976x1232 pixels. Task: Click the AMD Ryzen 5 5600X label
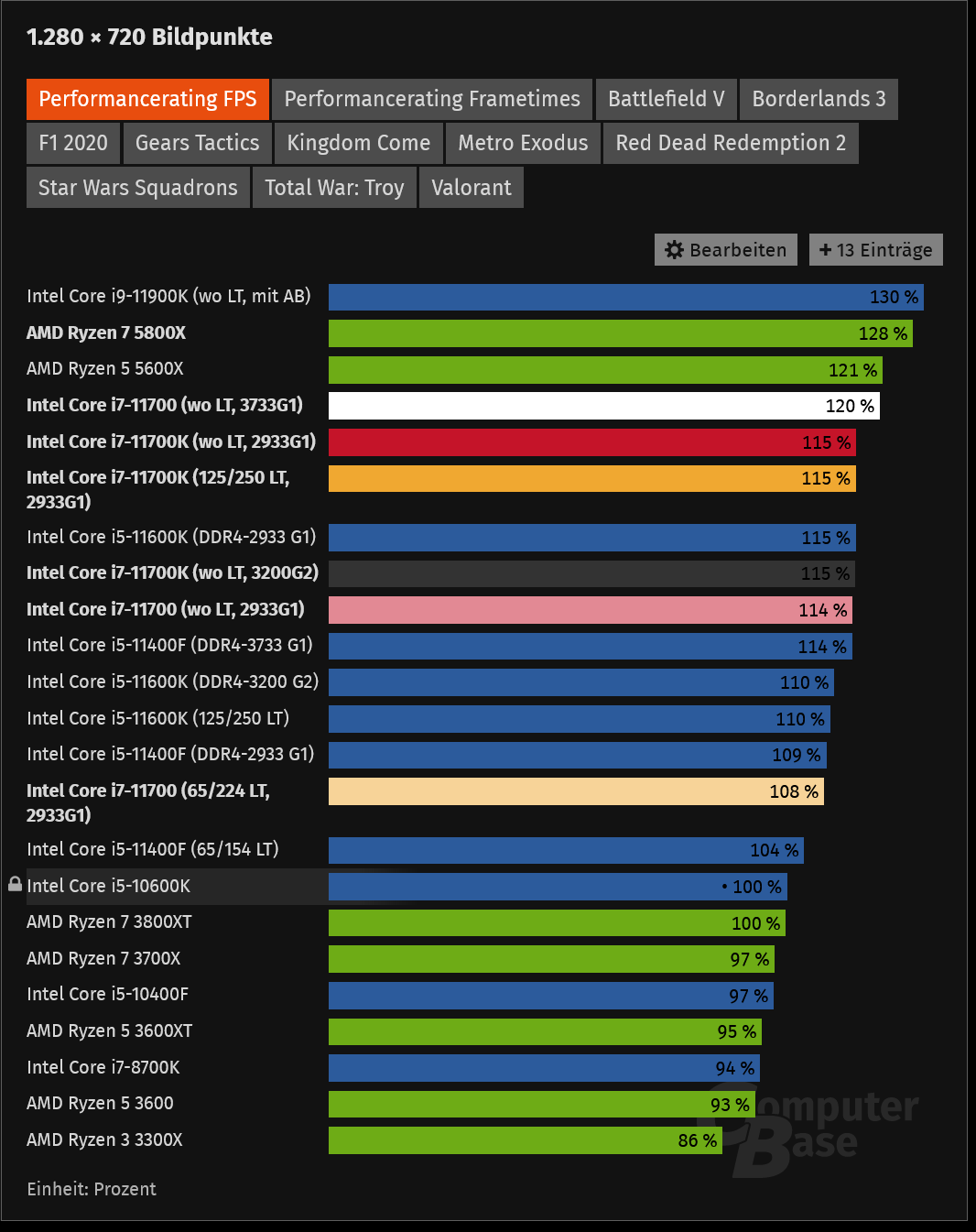(x=105, y=368)
